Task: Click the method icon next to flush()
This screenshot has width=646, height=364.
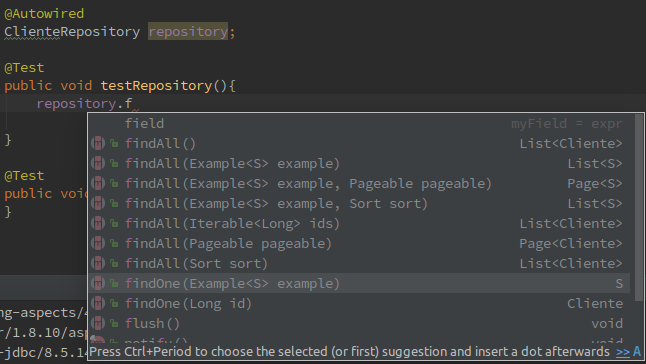Action: [x=98, y=323]
